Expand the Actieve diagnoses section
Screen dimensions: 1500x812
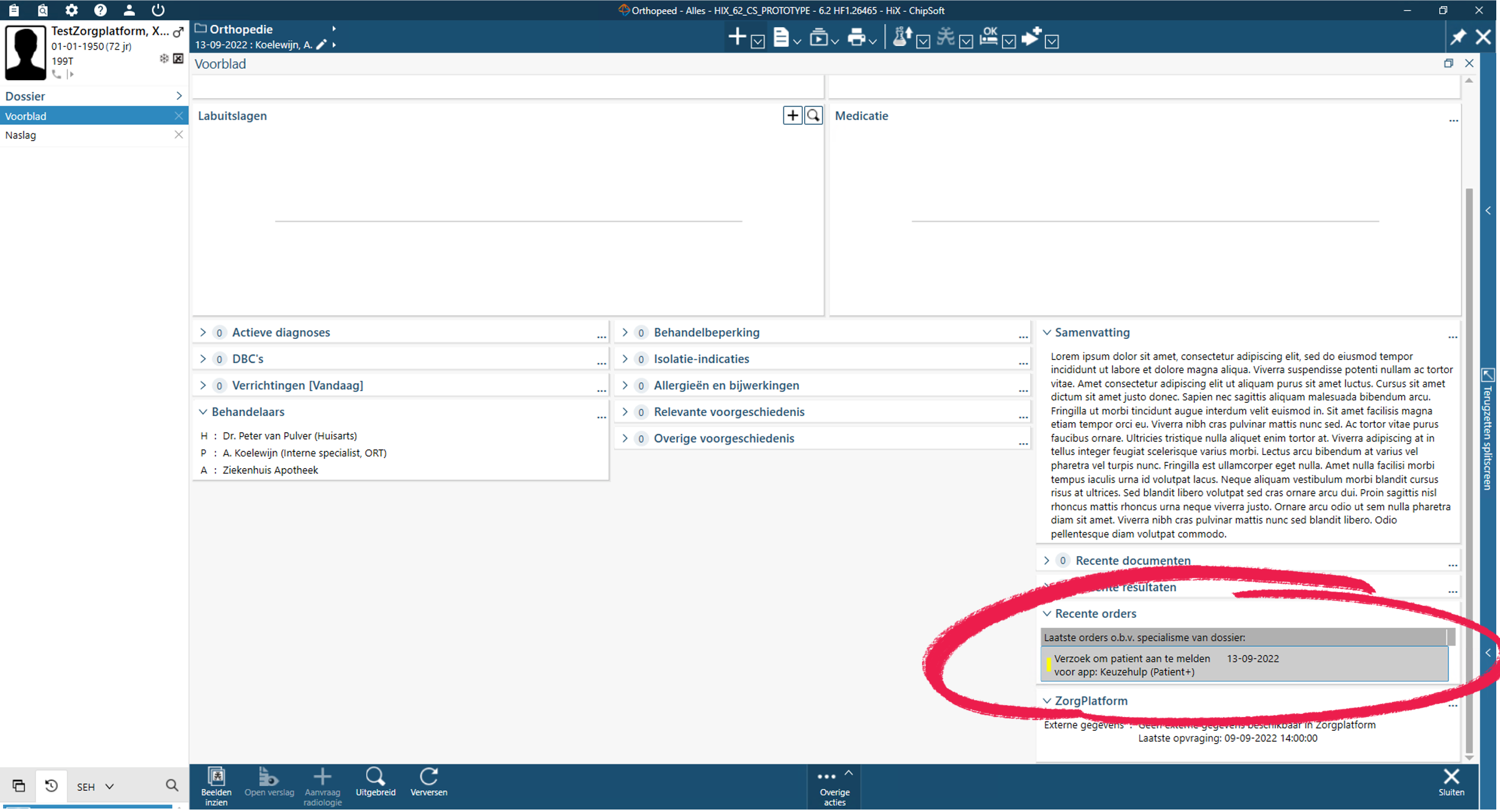[x=203, y=333]
